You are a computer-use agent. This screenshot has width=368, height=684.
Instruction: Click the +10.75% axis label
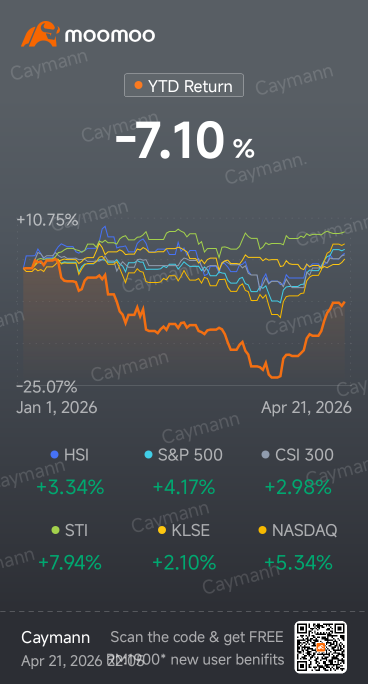click(47, 220)
